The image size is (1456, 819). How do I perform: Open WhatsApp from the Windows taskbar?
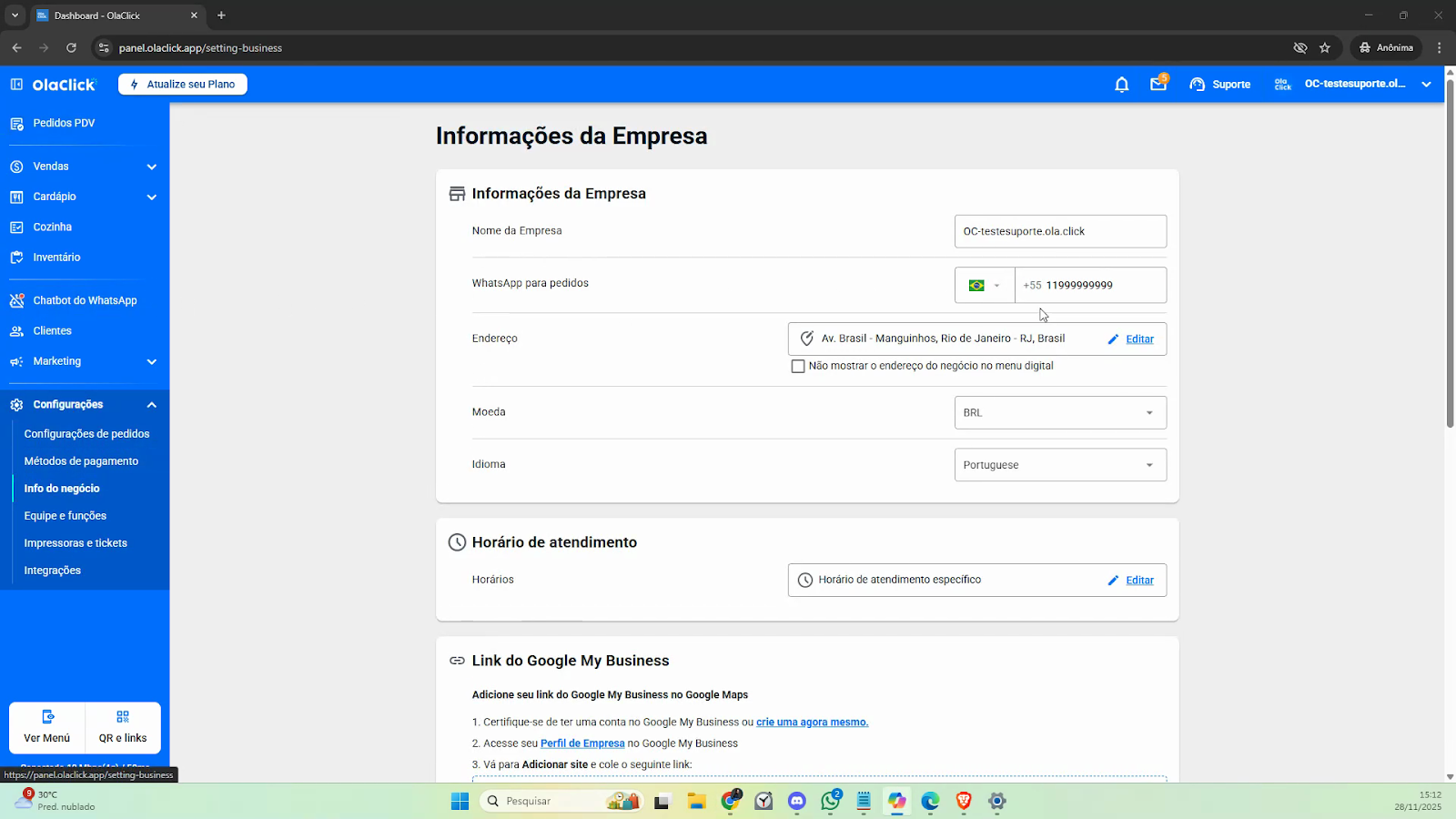click(830, 801)
